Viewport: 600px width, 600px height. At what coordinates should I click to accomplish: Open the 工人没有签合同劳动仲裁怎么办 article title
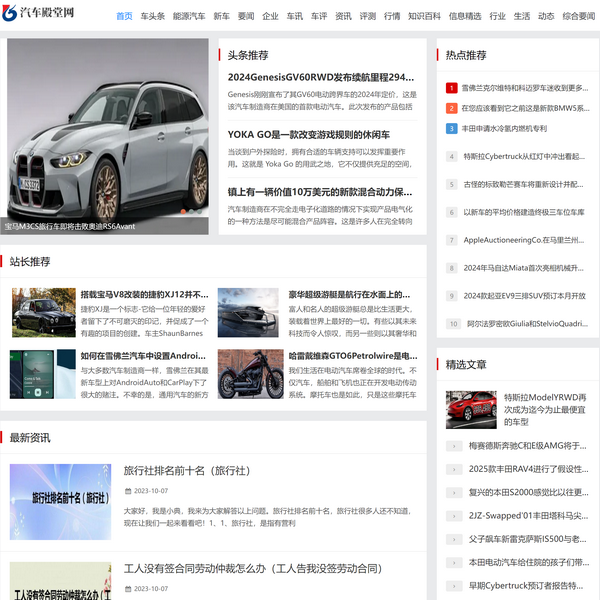coord(253,569)
